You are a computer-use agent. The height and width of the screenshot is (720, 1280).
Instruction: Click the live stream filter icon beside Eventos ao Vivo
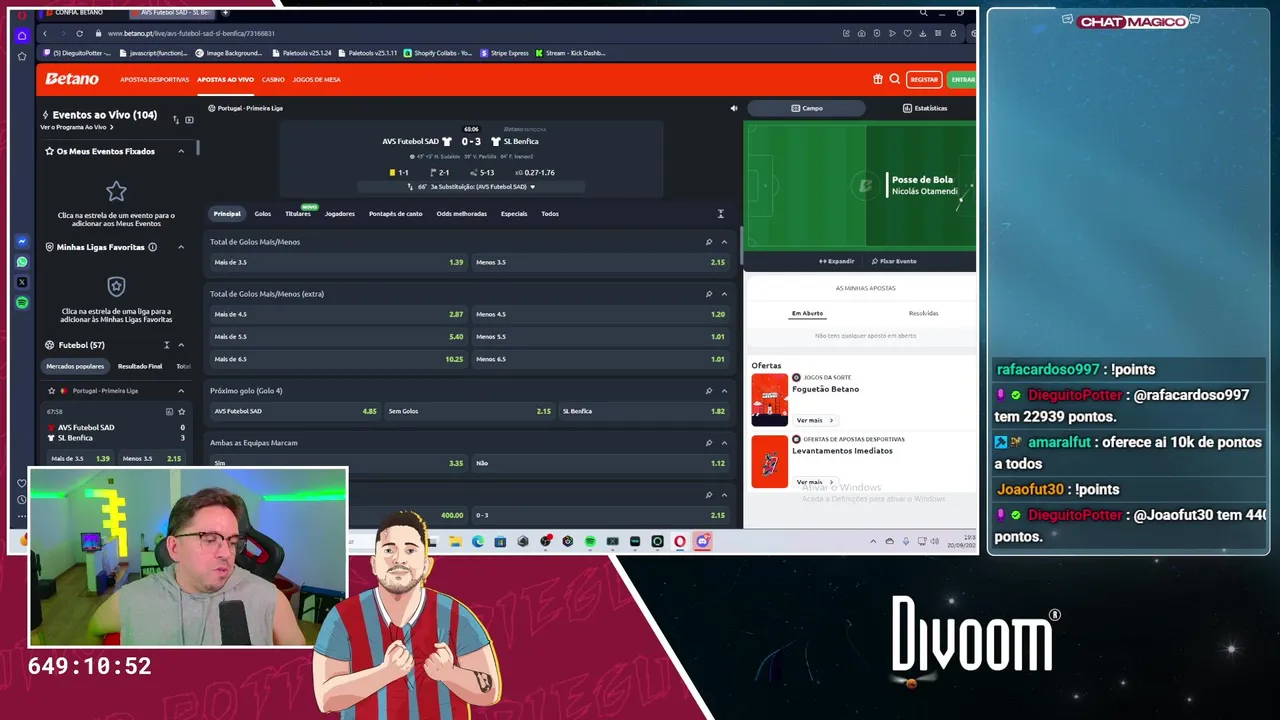click(189, 120)
